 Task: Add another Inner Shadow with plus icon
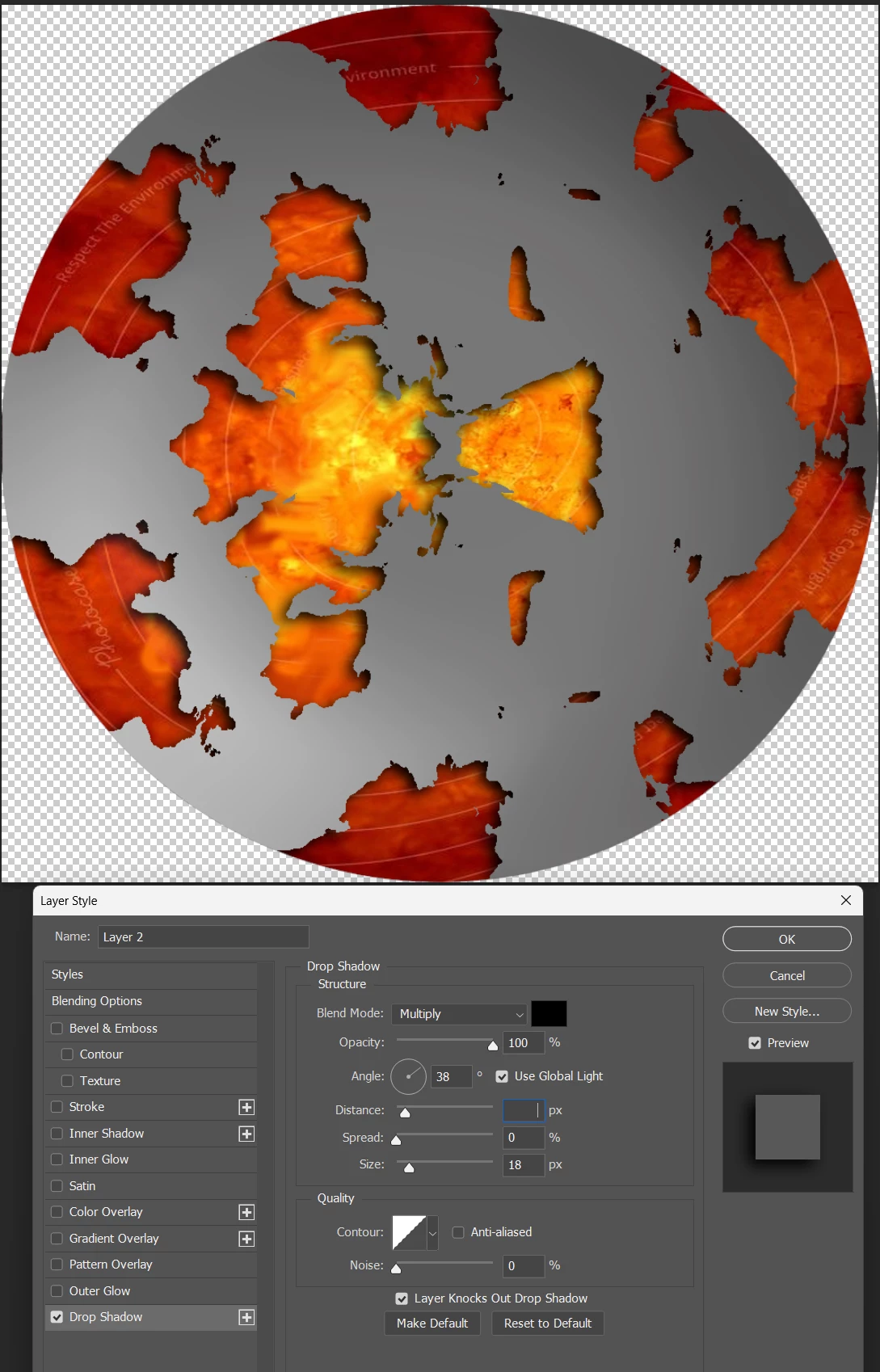coord(246,1134)
